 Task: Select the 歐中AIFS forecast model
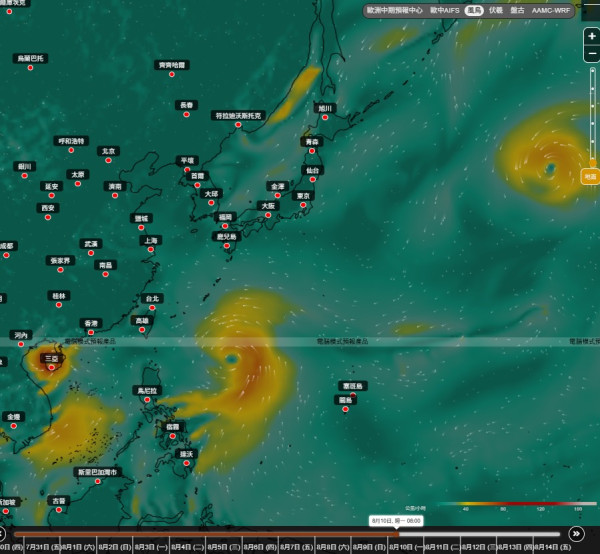pyautogui.click(x=445, y=10)
